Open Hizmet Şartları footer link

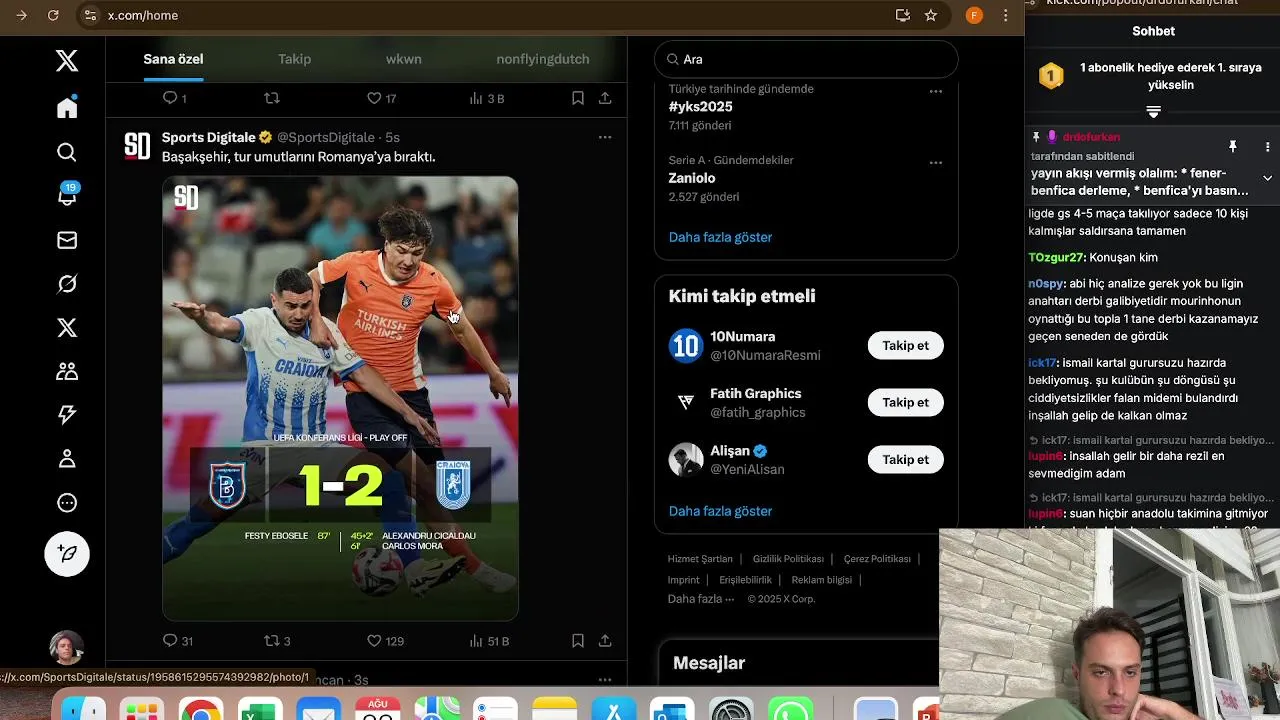pyautogui.click(x=700, y=559)
